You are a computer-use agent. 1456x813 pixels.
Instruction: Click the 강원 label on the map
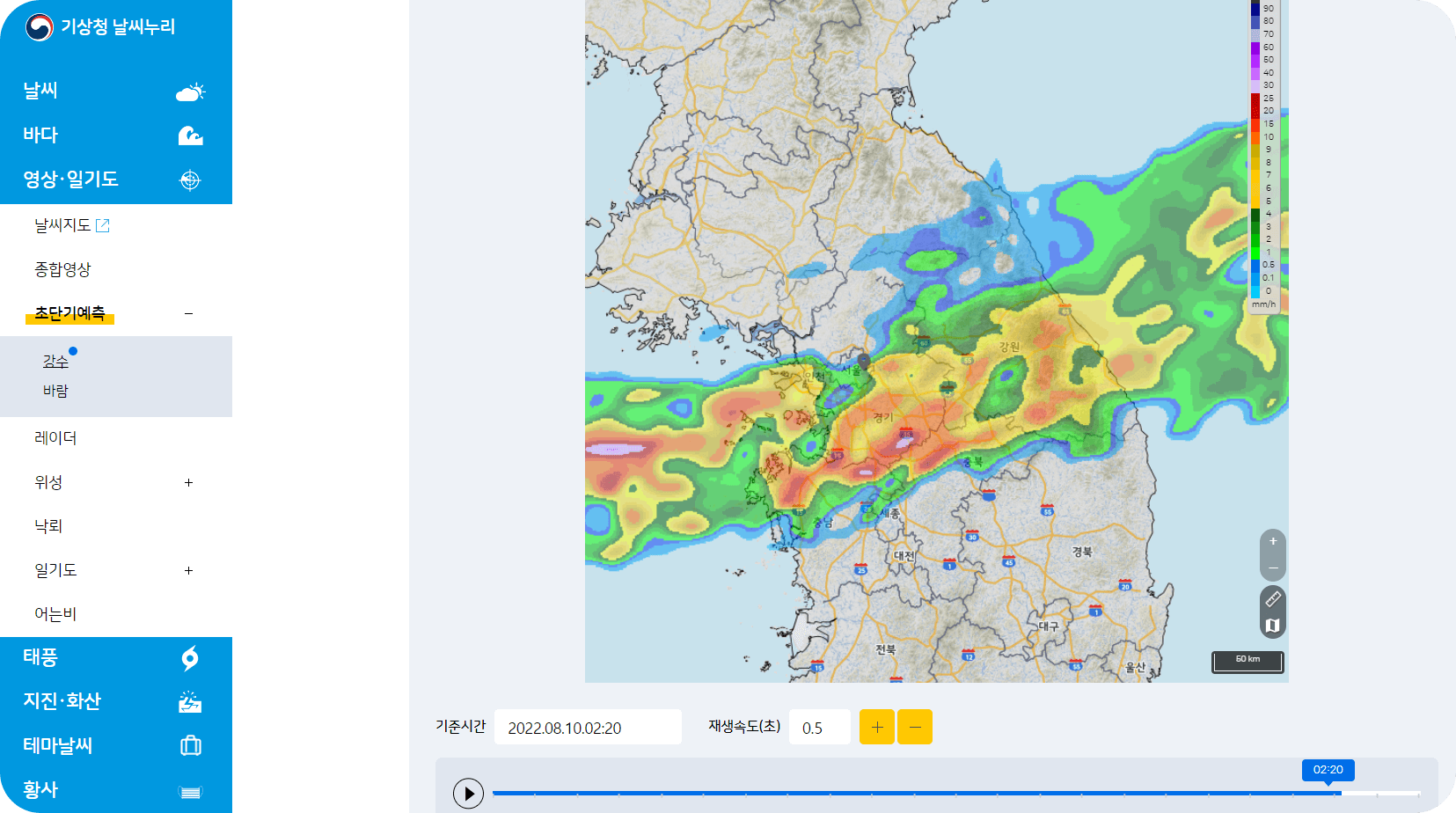(1009, 347)
